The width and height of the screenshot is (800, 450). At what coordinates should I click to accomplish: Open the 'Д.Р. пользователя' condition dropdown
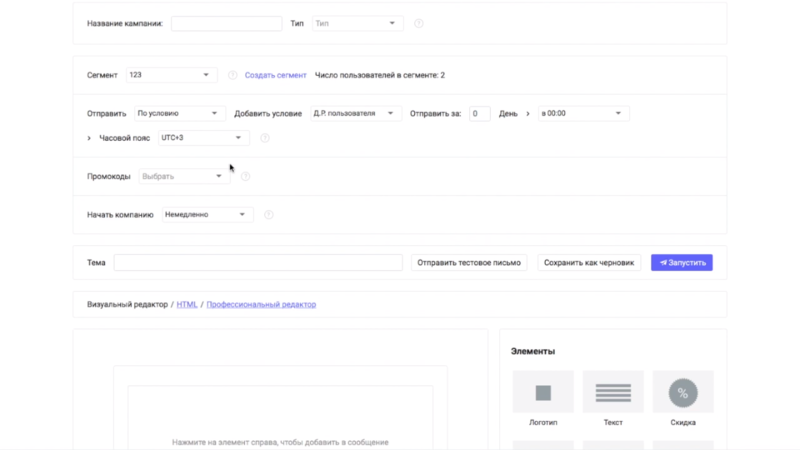coord(356,114)
